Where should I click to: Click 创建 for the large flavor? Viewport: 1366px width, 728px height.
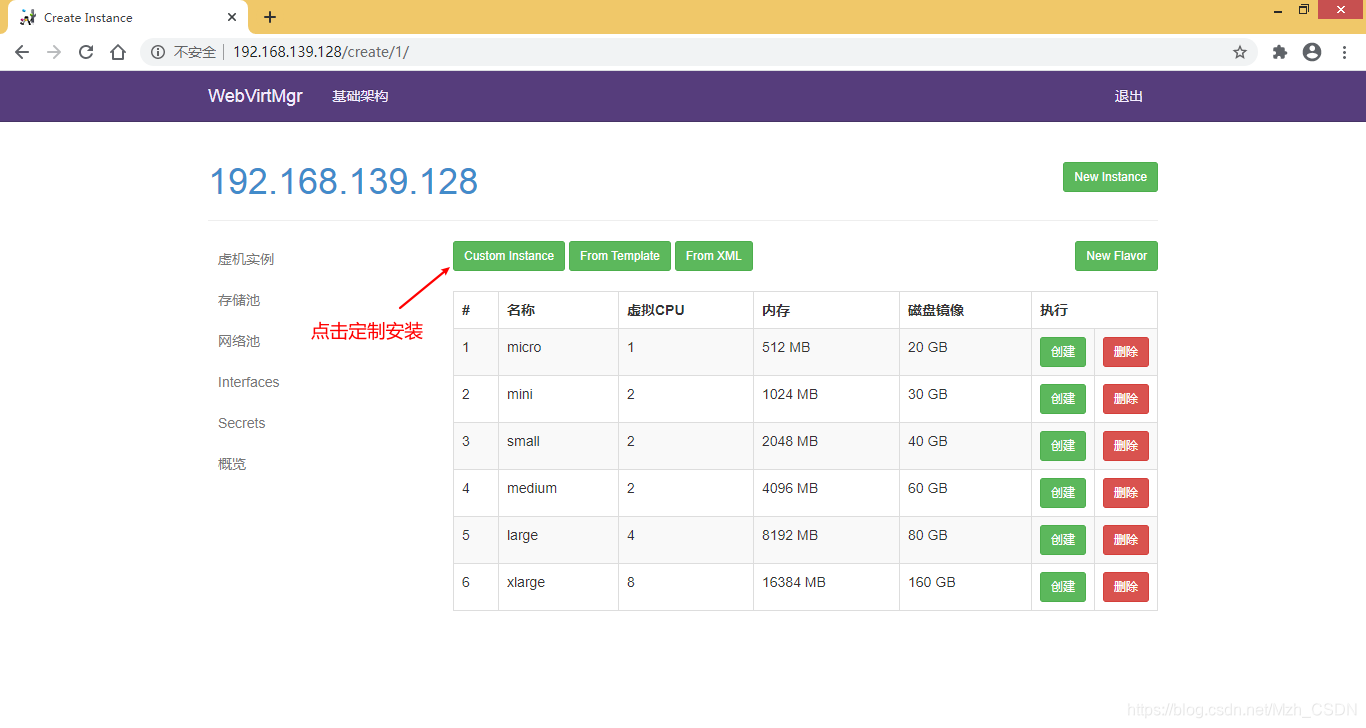[1063, 540]
